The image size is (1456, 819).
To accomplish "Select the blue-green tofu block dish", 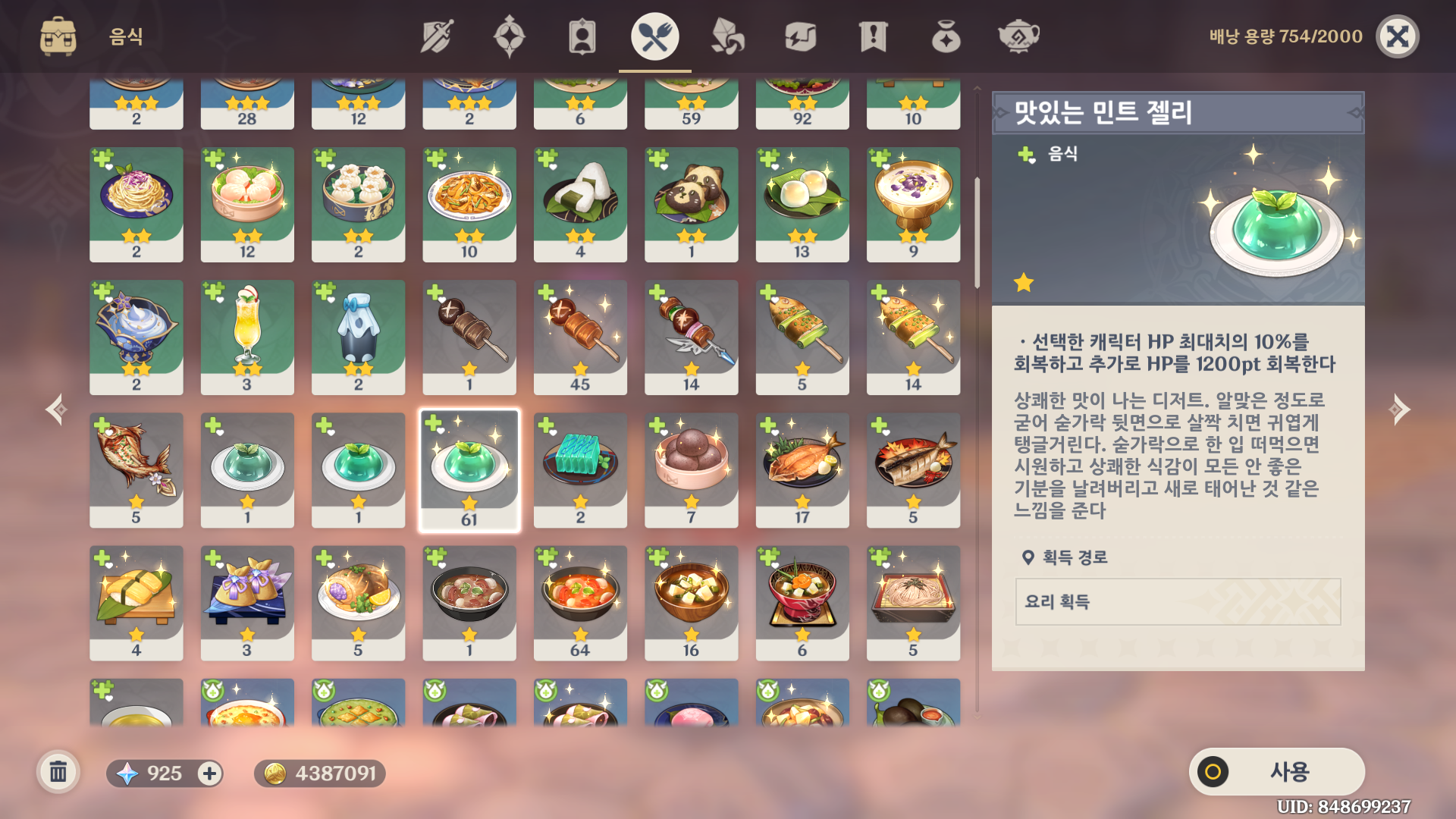I will pyautogui.click(x=580, y=470).
